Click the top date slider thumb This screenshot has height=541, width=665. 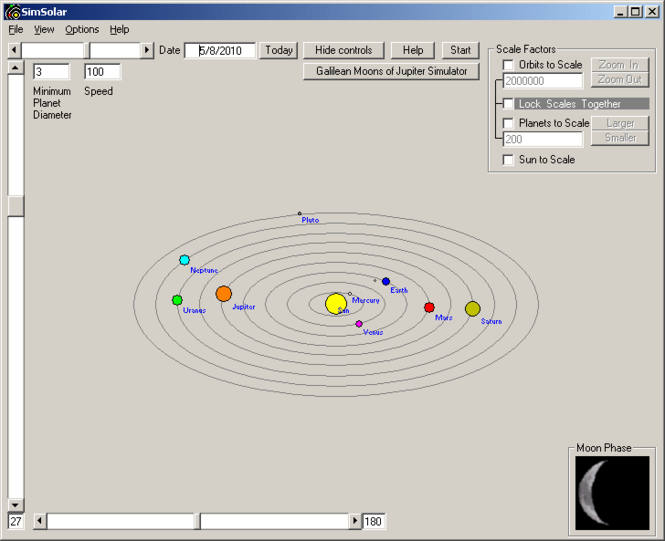pyautogui.click(x=87, y=50)
